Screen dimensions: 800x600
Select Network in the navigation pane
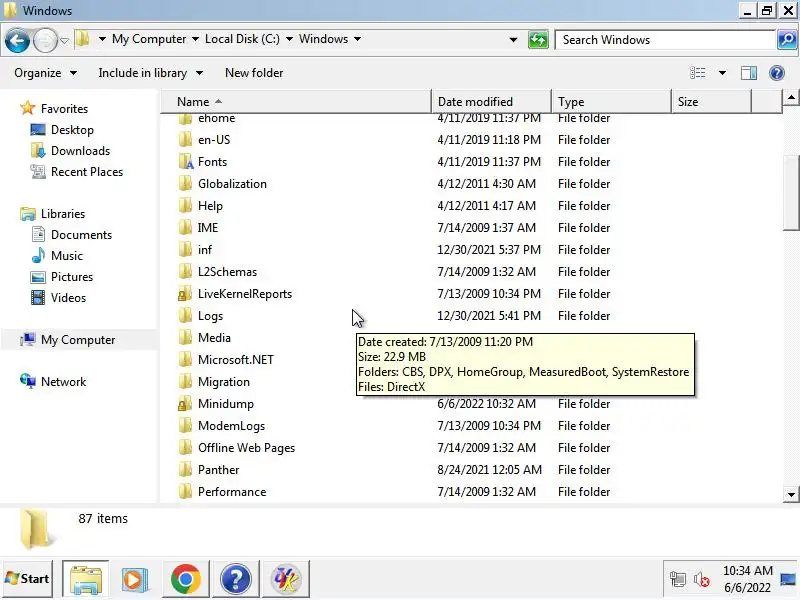click(x=63, y=382)
